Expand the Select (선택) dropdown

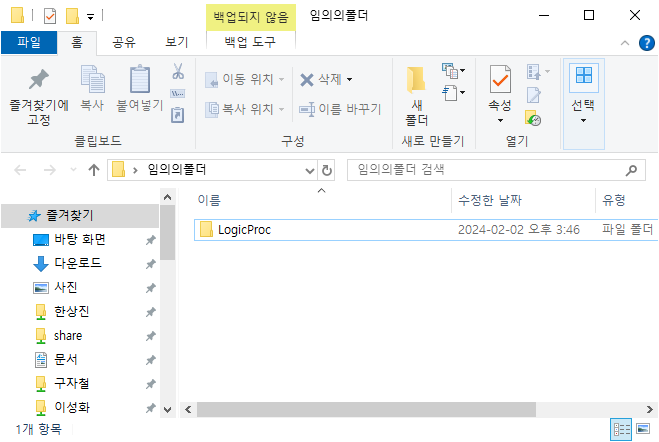[583, 120]
